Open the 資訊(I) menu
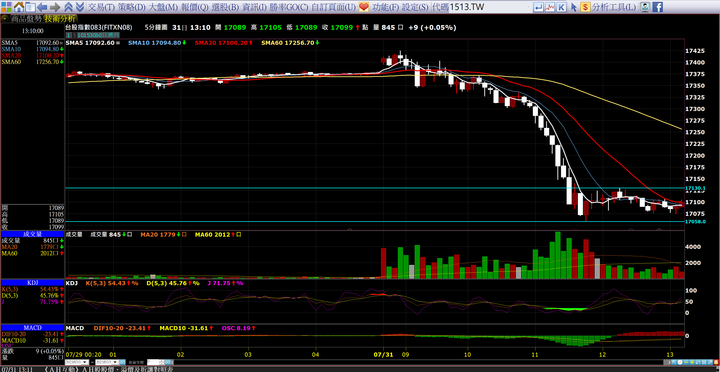Screen dimensions: 720x372 pos(254,7)
